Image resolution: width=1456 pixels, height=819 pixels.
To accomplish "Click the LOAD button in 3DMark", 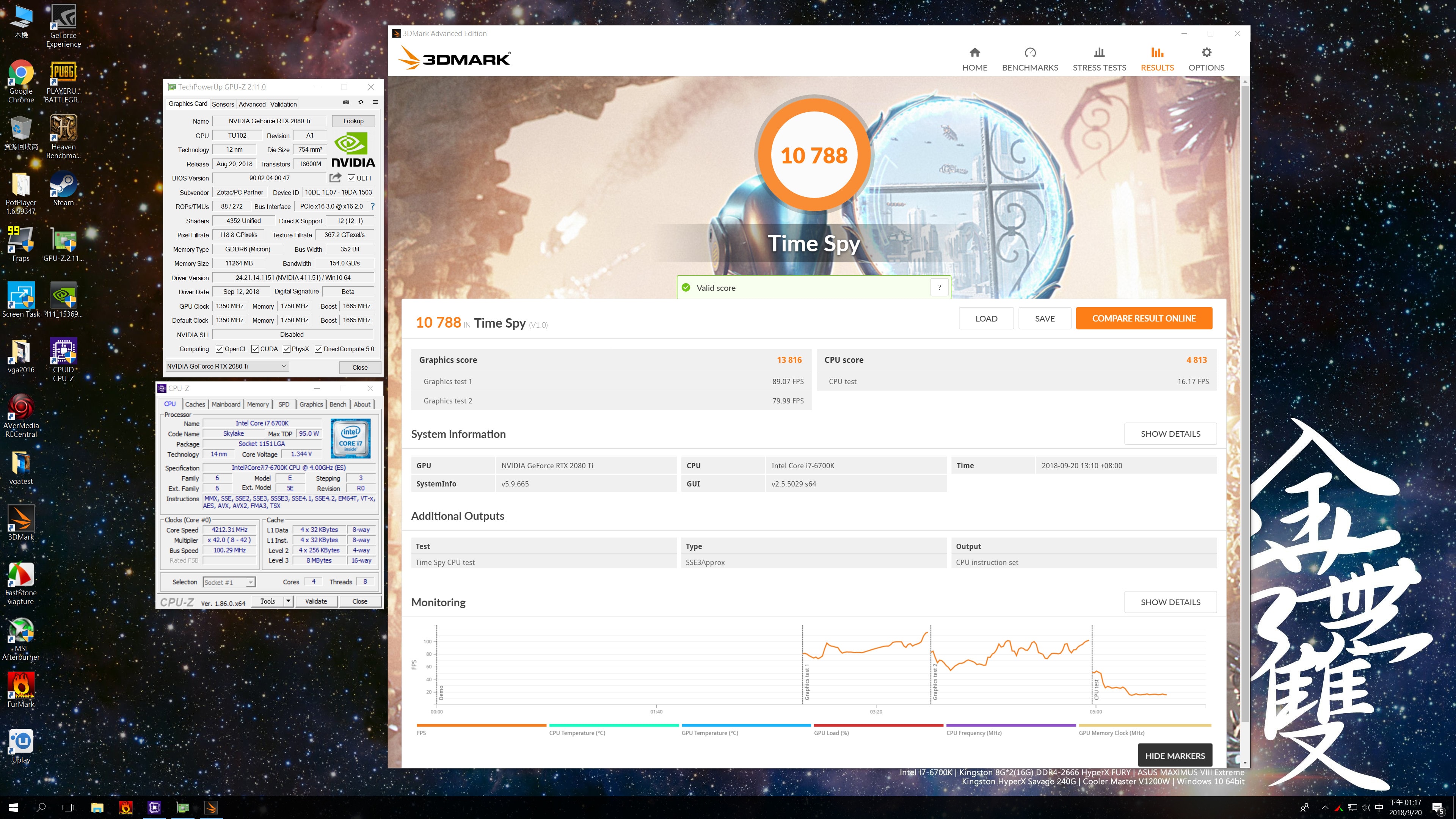I will (x=986, y=318).
